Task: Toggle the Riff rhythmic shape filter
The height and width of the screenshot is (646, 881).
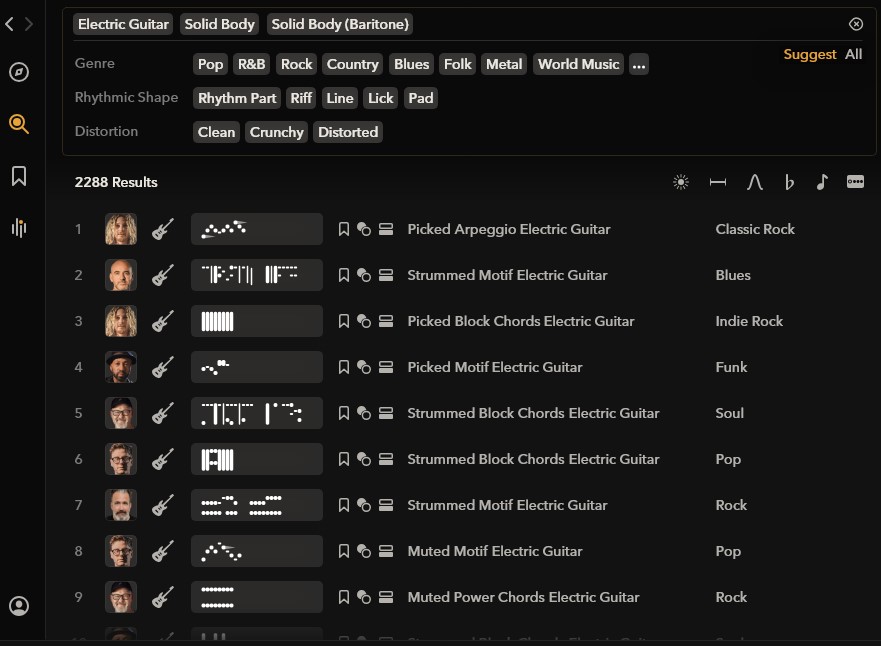Action: click(301, 98)
